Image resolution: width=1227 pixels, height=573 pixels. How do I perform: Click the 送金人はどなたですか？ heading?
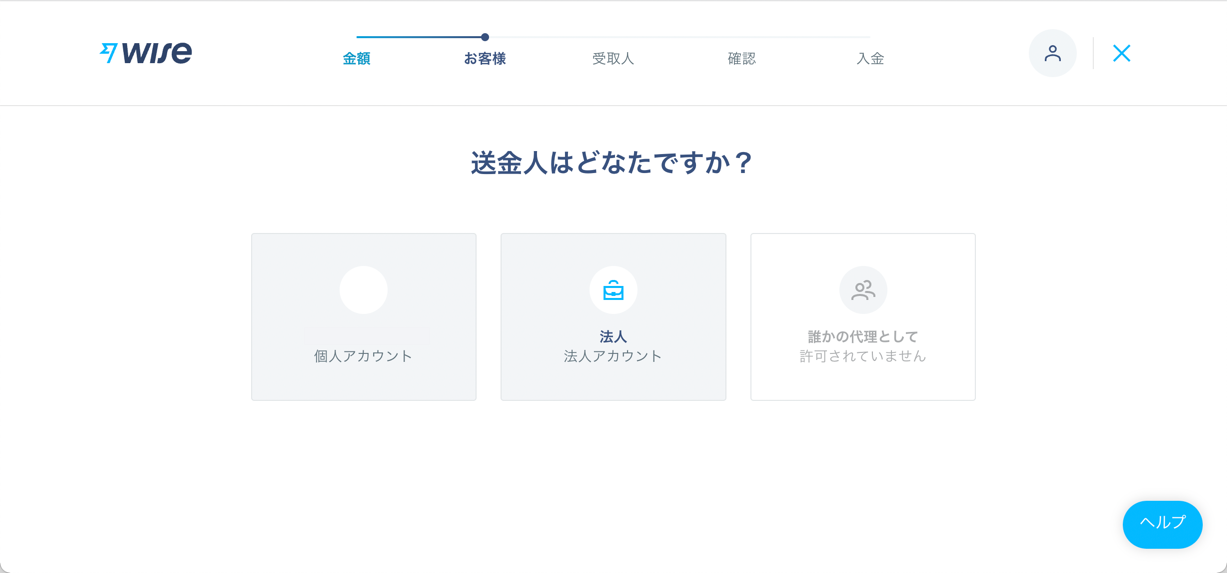(x=613, y=163)
